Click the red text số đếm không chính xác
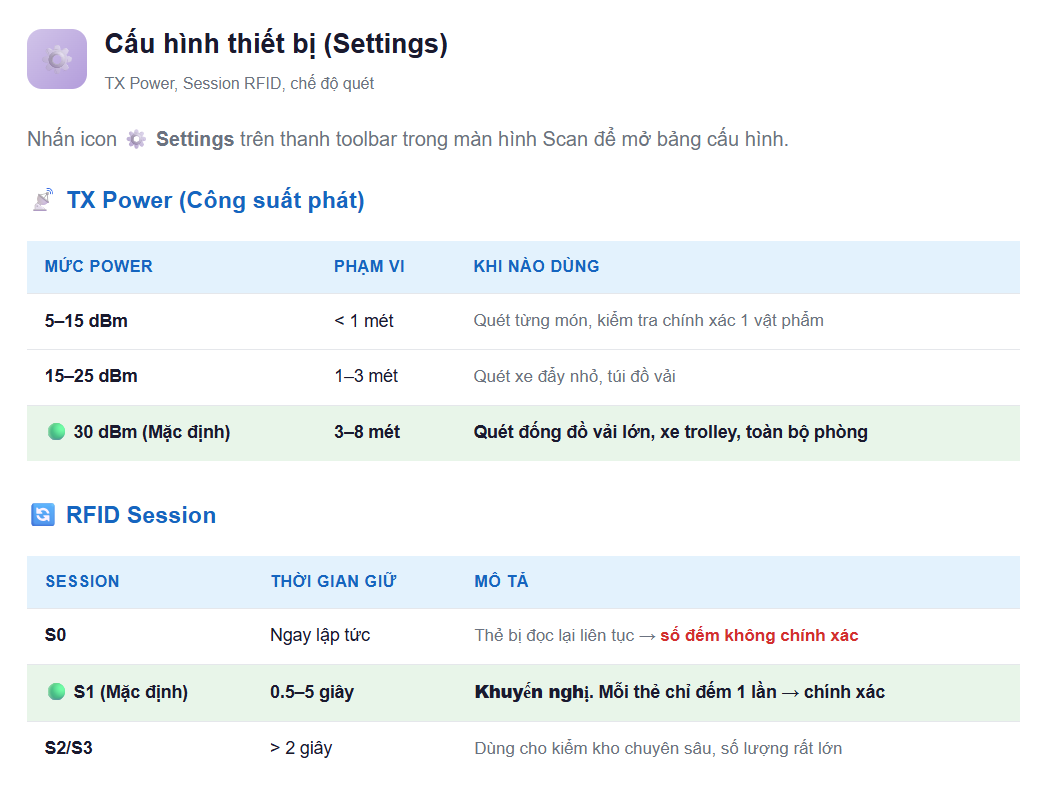1046x808 pixels. (x=759, y=635)
